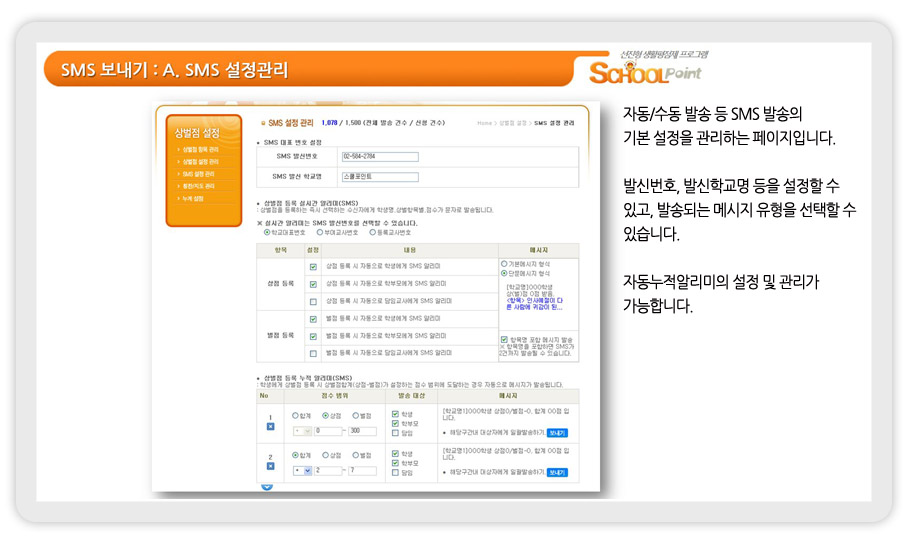Delete row 2 with the blue X icon
This screenshot has height=544, width=918.
[270, 465]
